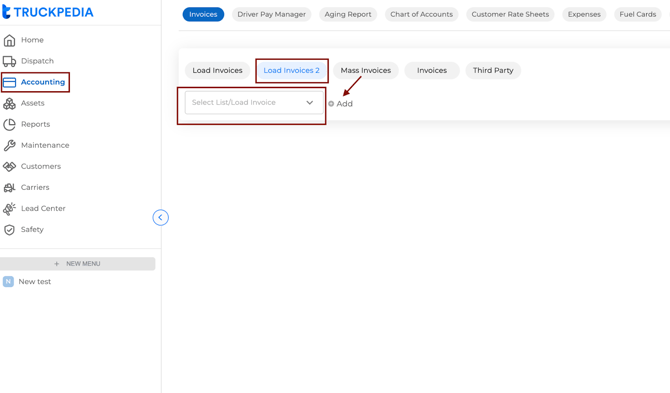This screenshot has height=393, width=670.
Task: Click the Add button beside the dropdown
Action: (341, 104)
